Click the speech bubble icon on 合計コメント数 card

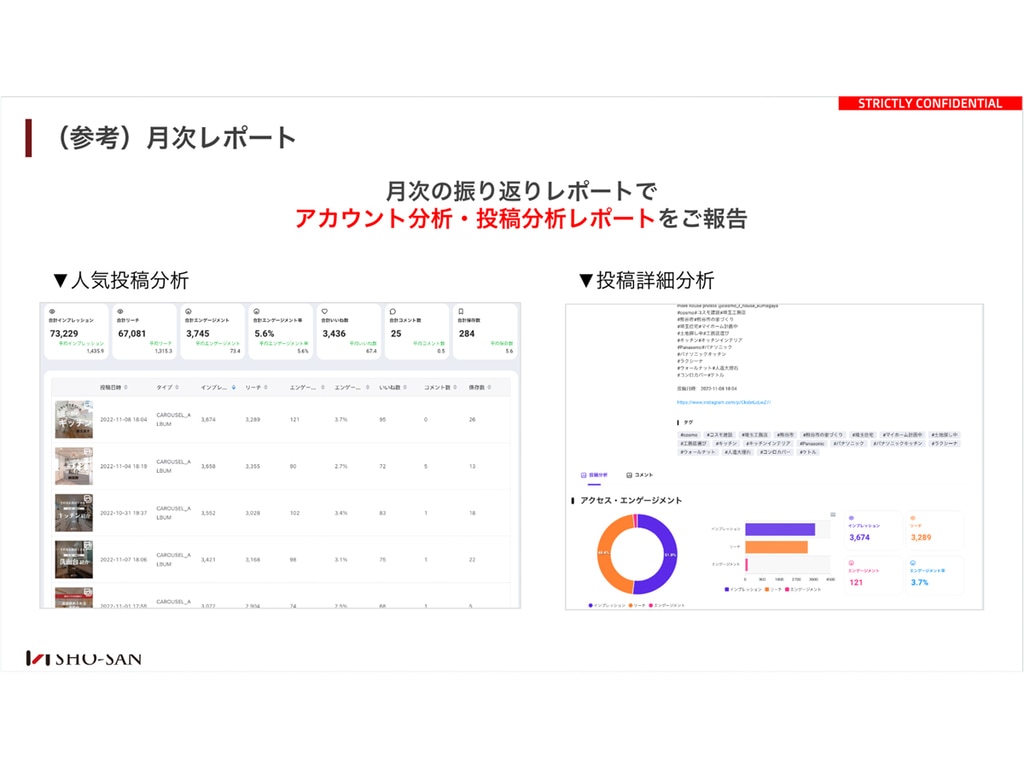[x=392, y=311]
